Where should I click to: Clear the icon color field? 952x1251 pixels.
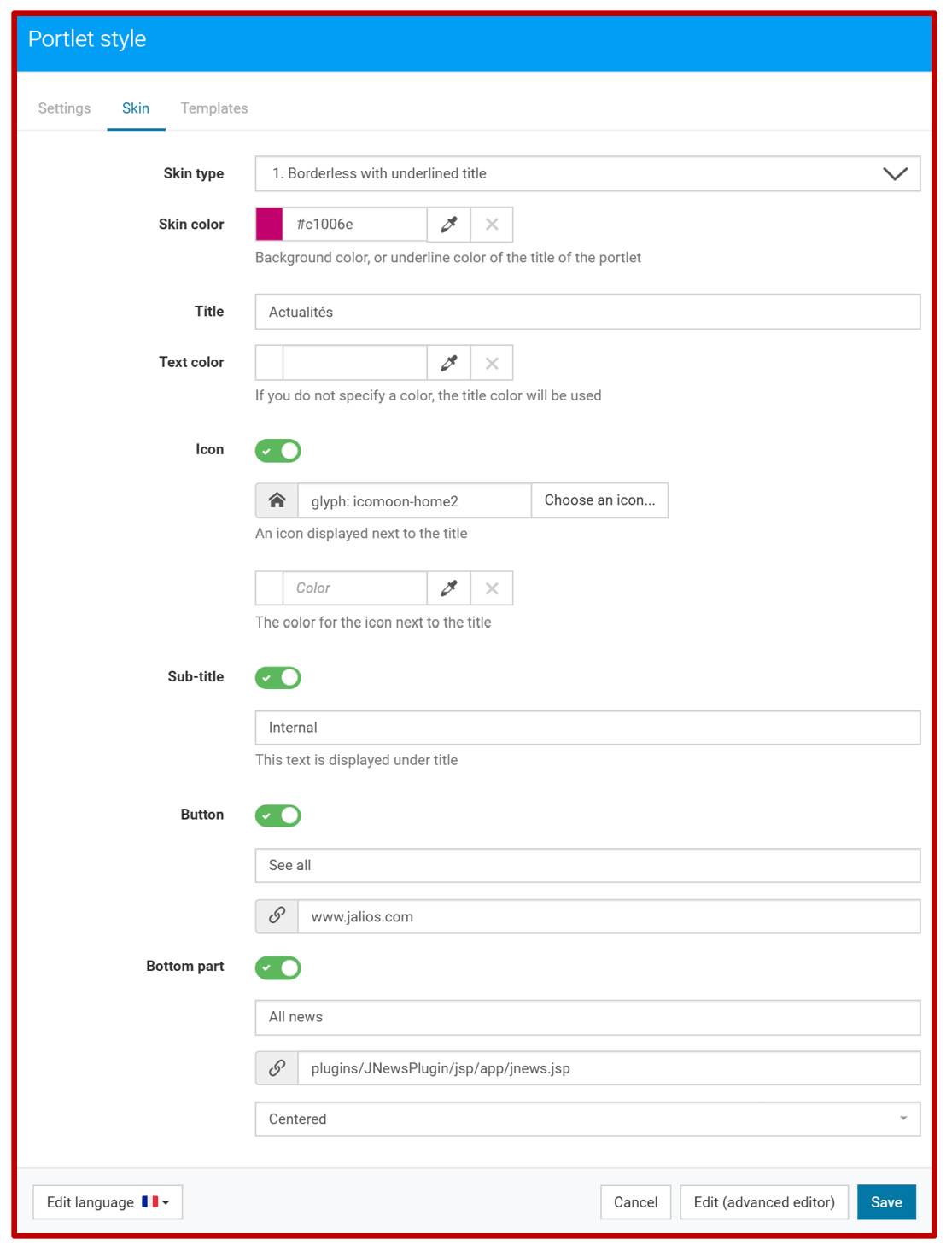click(492, 588)
